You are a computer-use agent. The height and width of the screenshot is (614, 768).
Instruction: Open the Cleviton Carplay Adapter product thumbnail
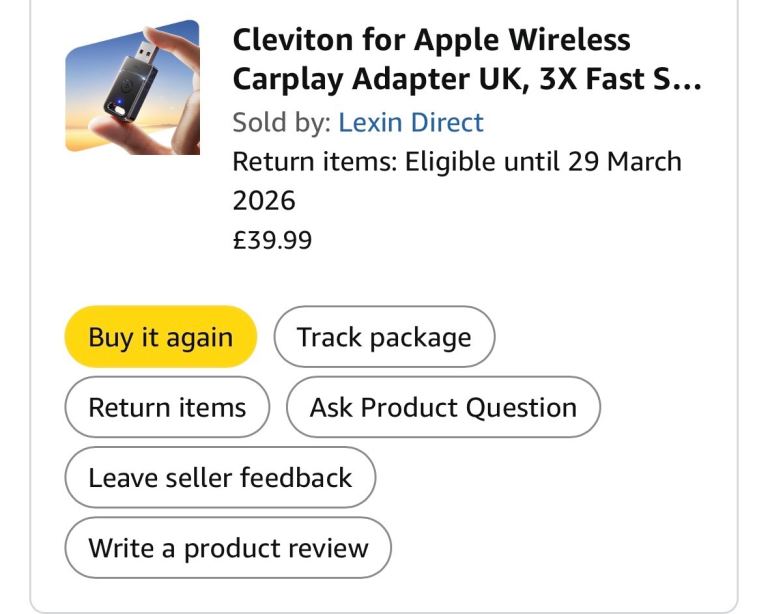point(132,87)
